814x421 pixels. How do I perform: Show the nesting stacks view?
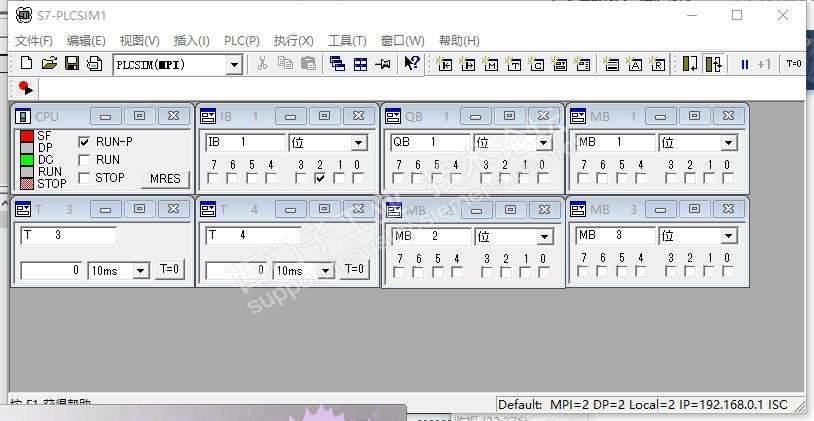(x=612, y=64)
